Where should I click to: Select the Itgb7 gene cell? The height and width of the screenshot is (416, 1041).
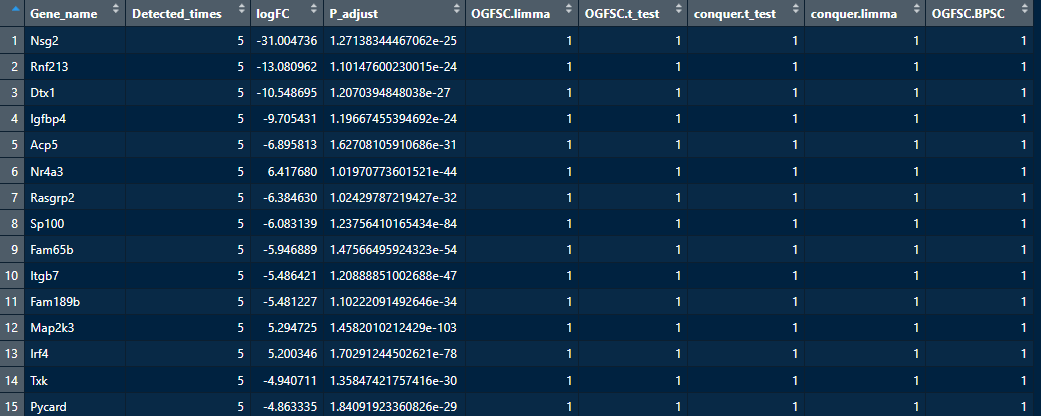click(x=74, y=275)
